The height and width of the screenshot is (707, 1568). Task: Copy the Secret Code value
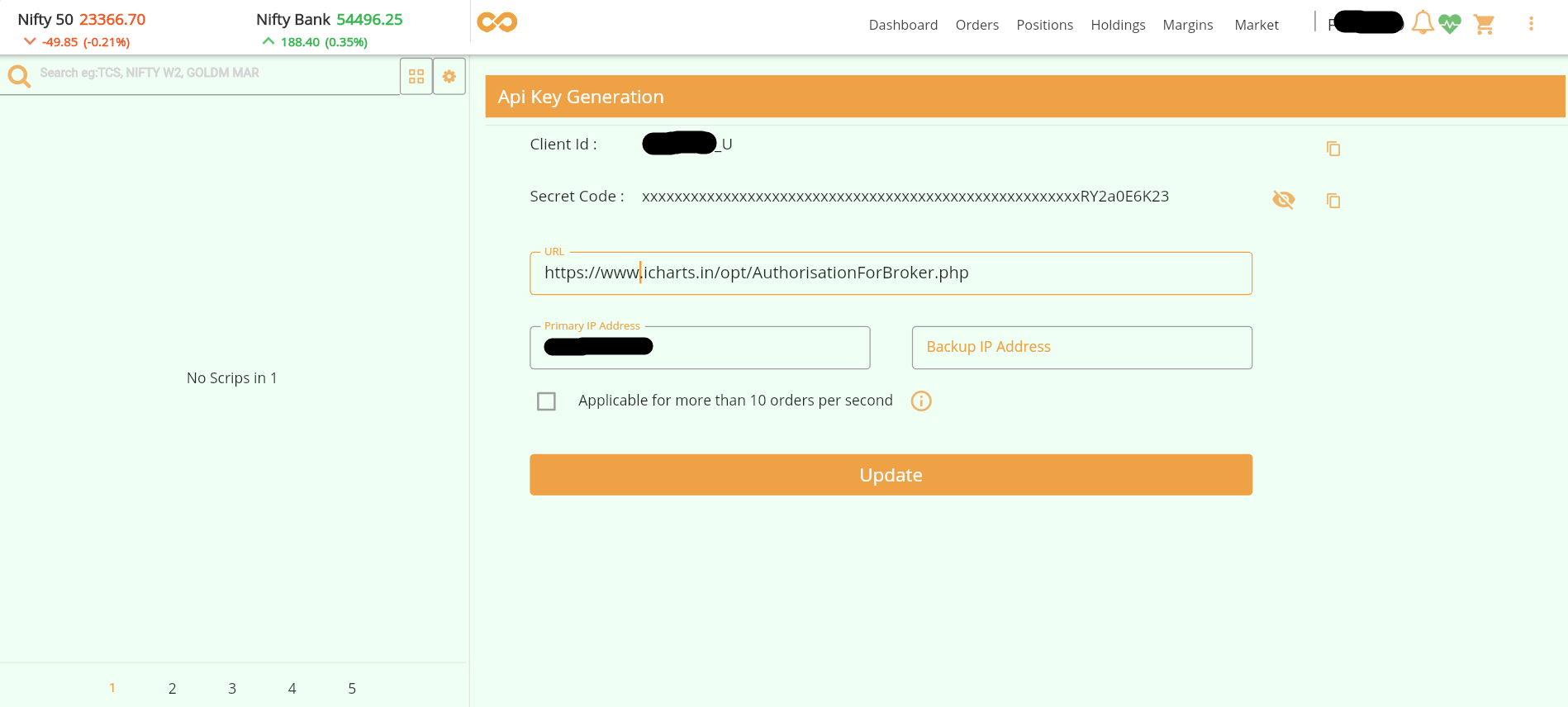click(1333, 201)
